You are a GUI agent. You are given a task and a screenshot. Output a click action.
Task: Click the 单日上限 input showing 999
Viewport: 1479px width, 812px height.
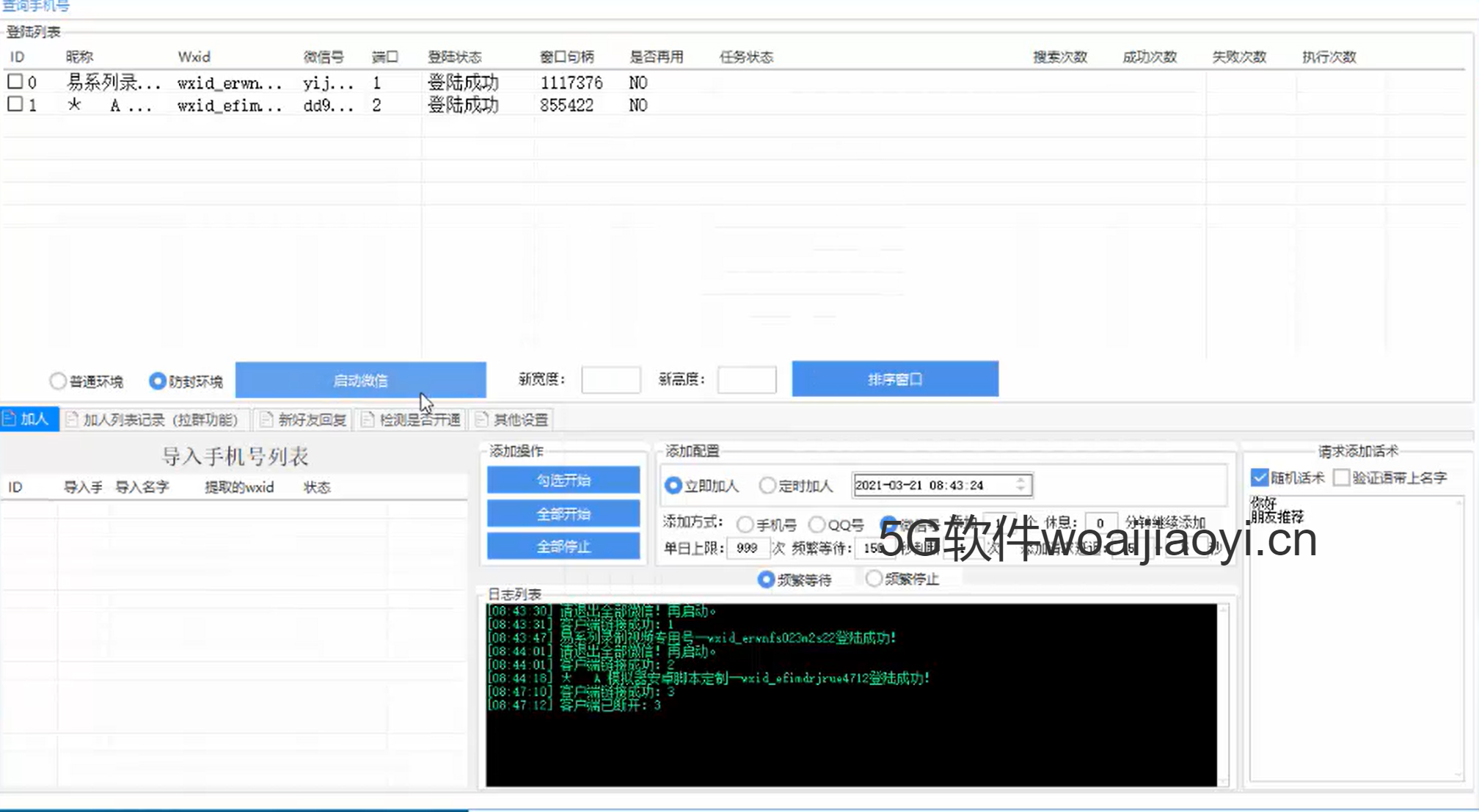(x=747, y=548)
